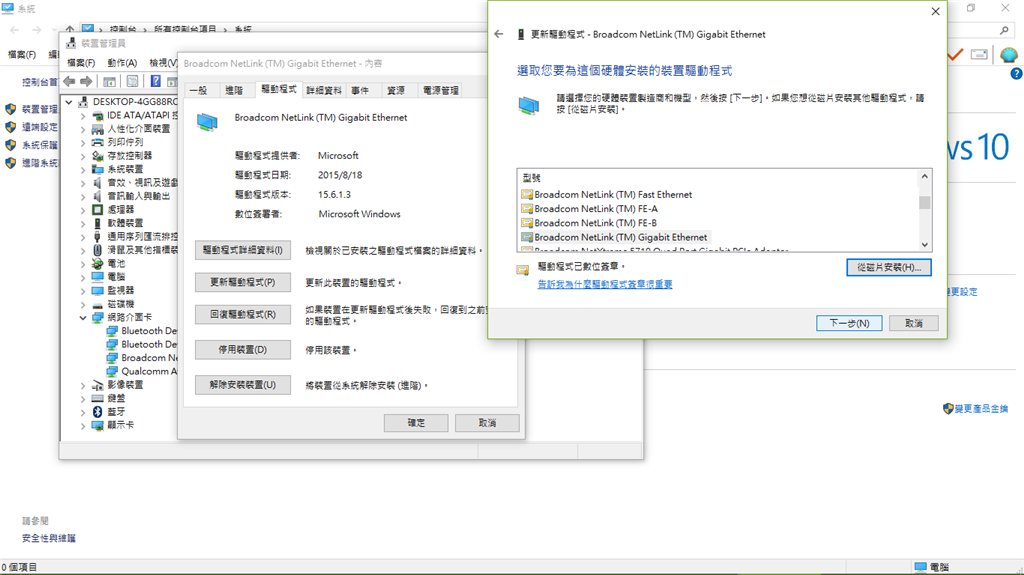Screen dimensions: 1024x575
Task: Click 進階系統設定 shield icon in sidebar
Action: 10,163
